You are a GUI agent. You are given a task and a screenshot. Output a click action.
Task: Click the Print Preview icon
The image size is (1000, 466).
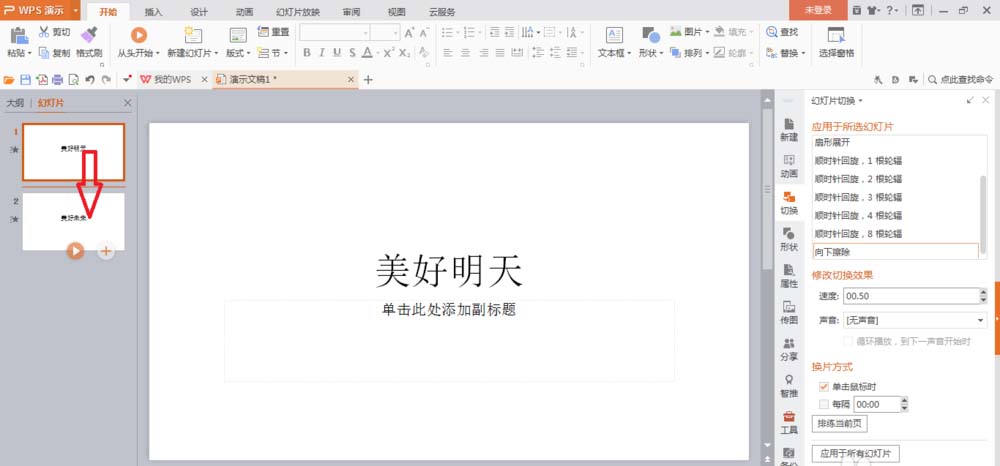[73, 80]
